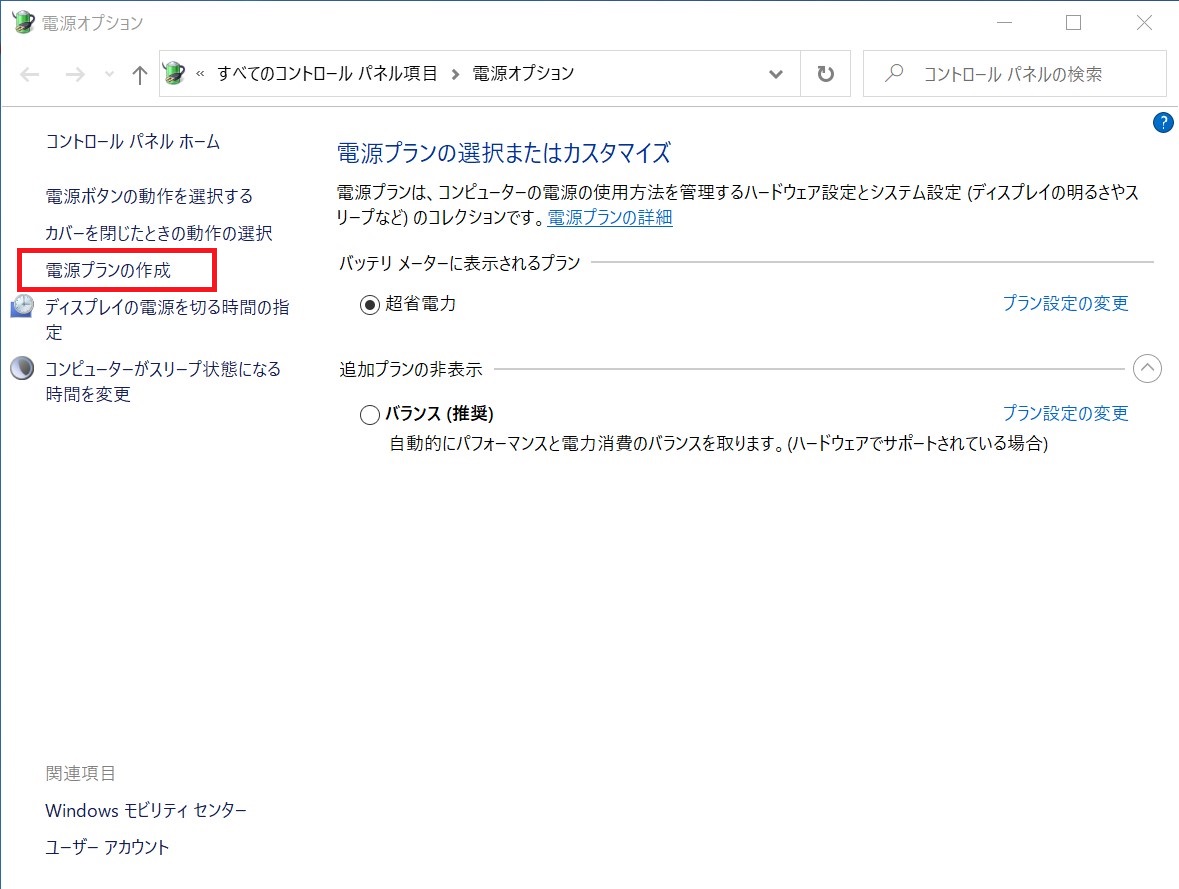The image size is (1179, 889).
Task: Go up one level with the up arrow
Action: (x=138, y=73)
